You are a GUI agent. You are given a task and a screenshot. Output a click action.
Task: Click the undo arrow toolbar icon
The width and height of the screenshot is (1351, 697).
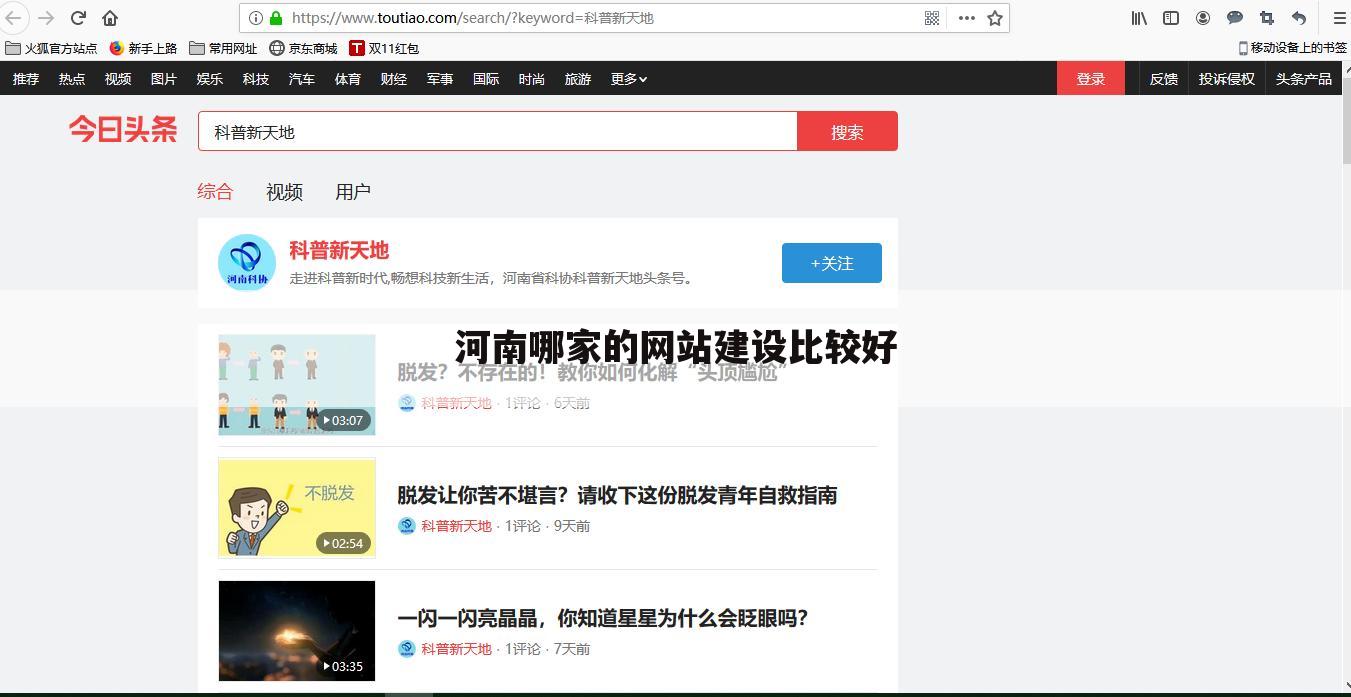click(x=1299, y=18)
